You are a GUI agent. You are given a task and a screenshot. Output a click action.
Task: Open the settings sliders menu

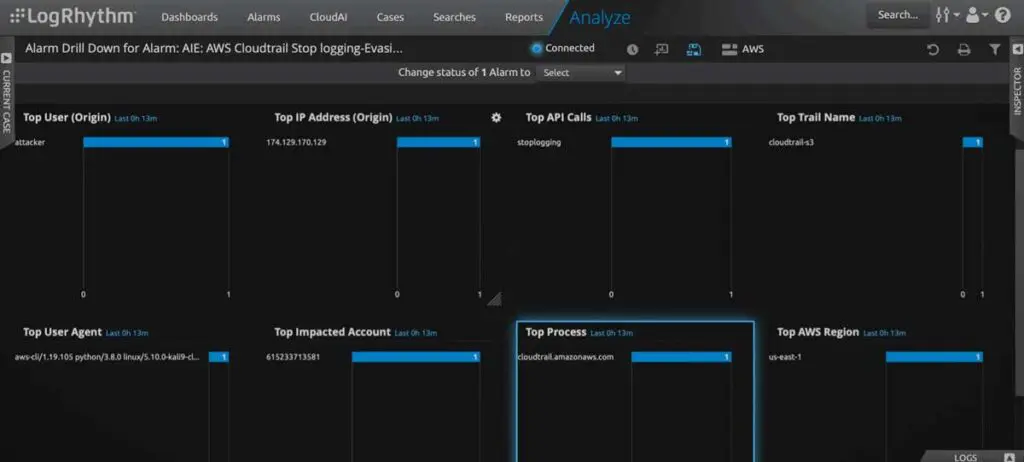946,15
